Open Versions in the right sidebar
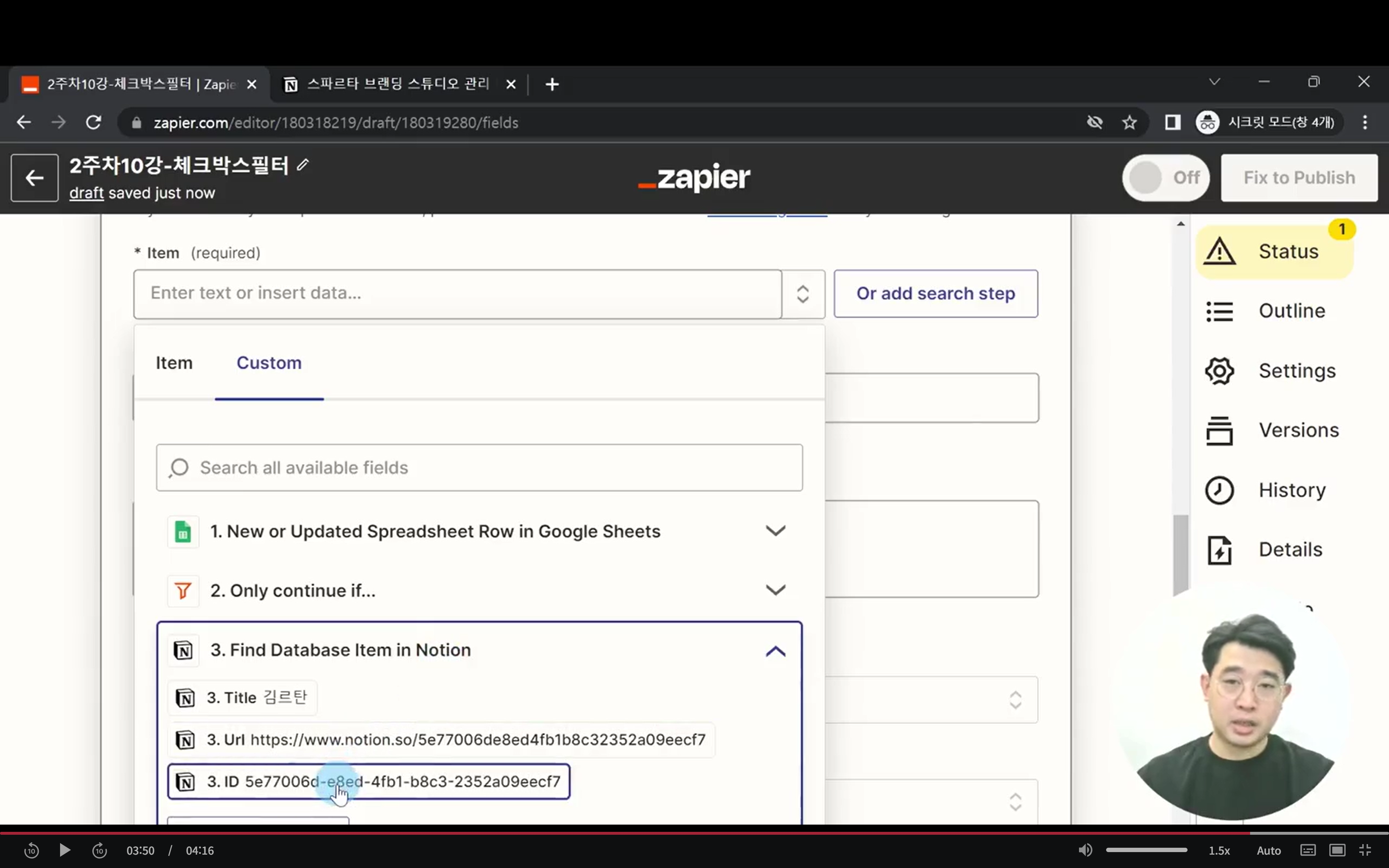 pyautogui.click(x=1299, y=430)
